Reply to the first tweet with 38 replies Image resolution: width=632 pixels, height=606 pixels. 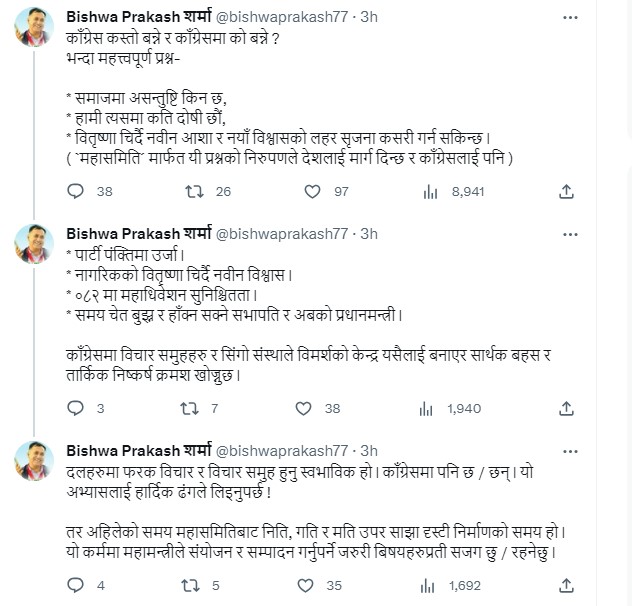click(75, 191)
